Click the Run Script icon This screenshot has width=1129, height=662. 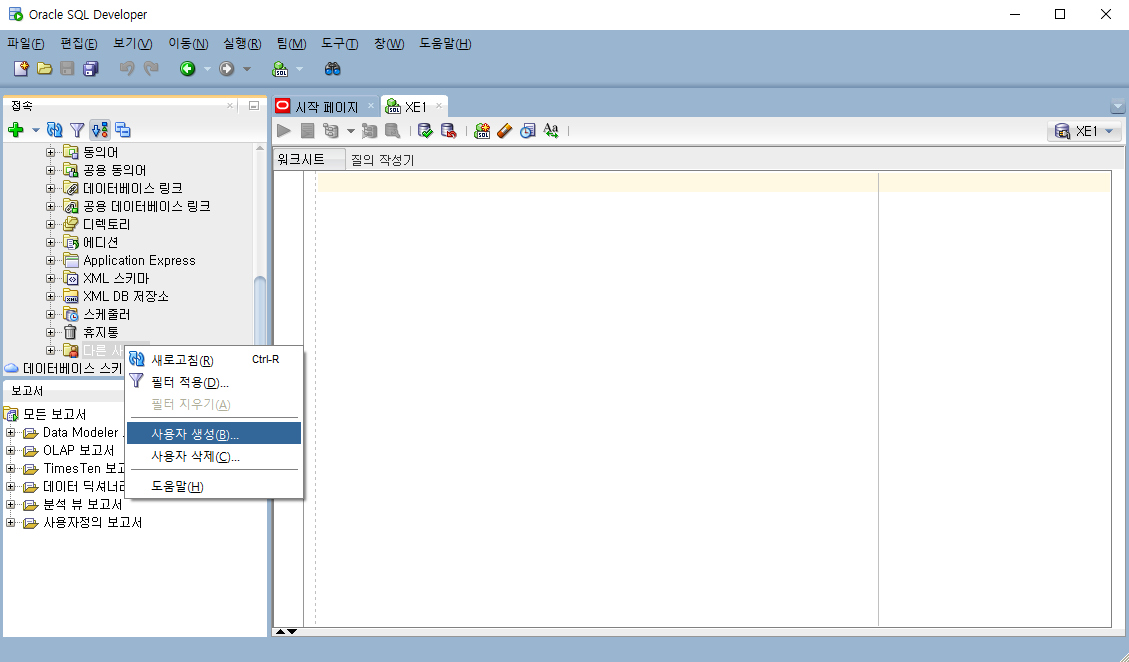(307, 130)
